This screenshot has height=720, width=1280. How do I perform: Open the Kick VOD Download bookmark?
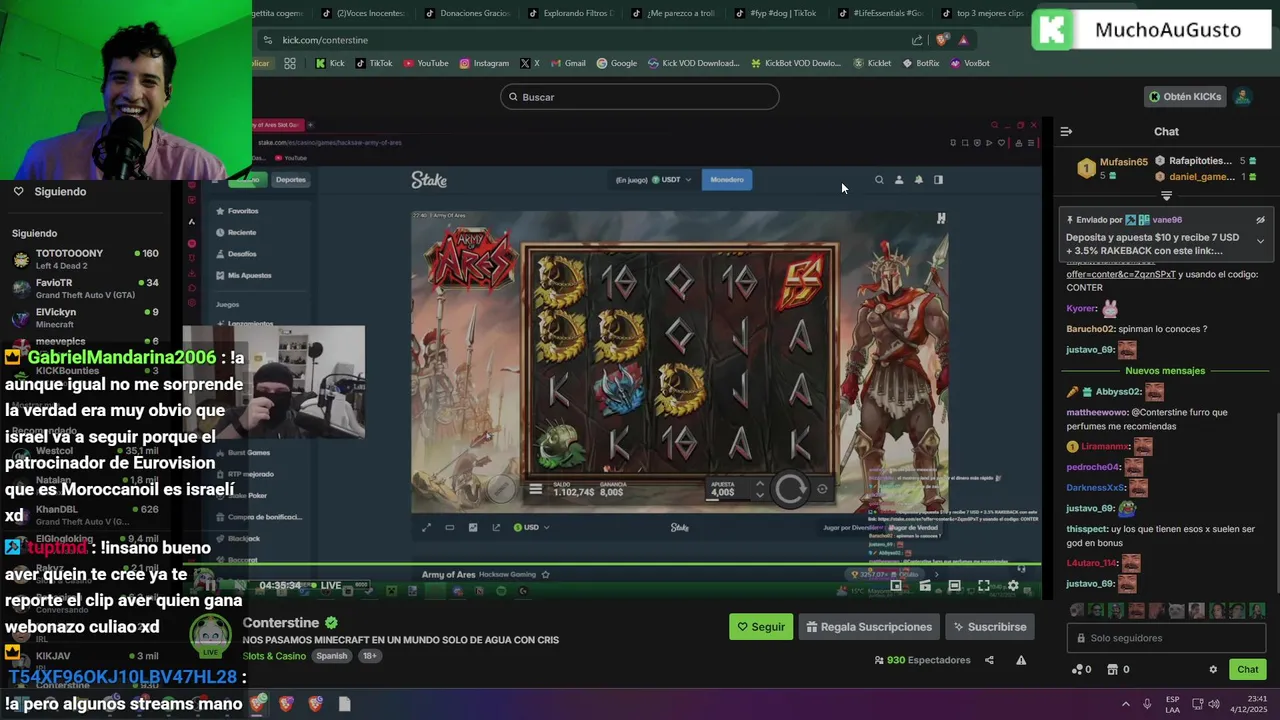pos(693,63)
